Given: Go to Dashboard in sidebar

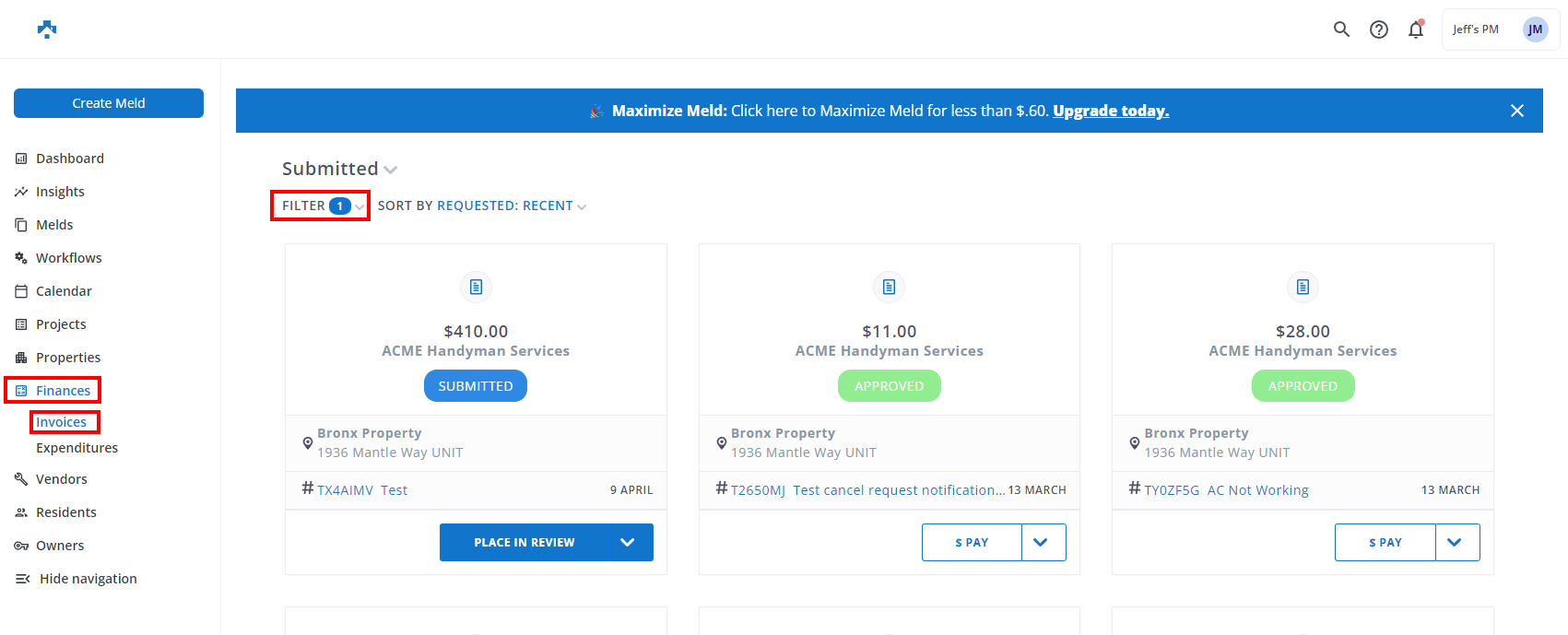Looking at the screenshot, I should click(x=69, y=159).
